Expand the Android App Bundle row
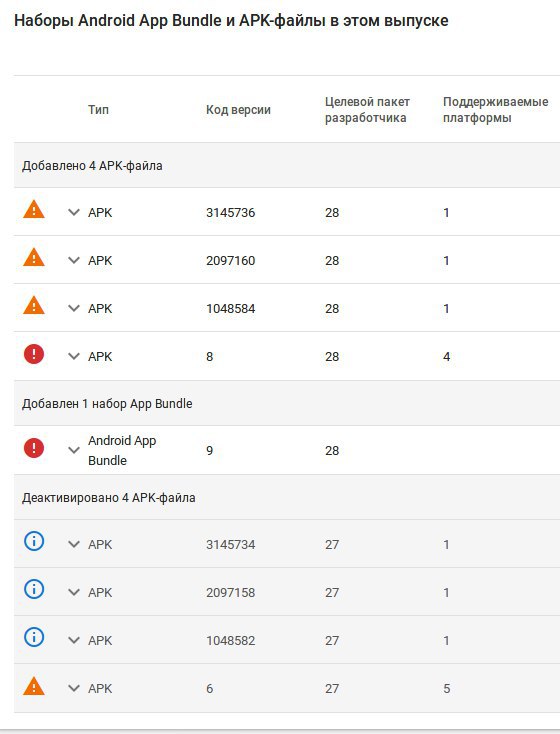The width and height of the screenshot is (560, 734). (74, 450)
